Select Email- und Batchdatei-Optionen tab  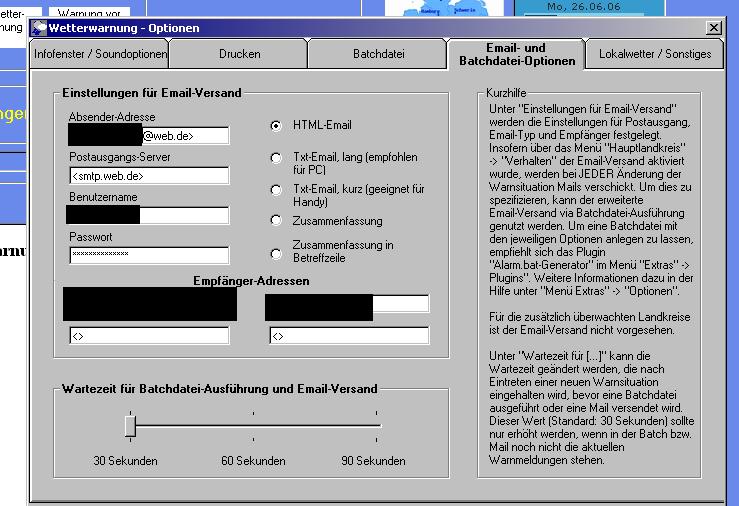(516, 54)
